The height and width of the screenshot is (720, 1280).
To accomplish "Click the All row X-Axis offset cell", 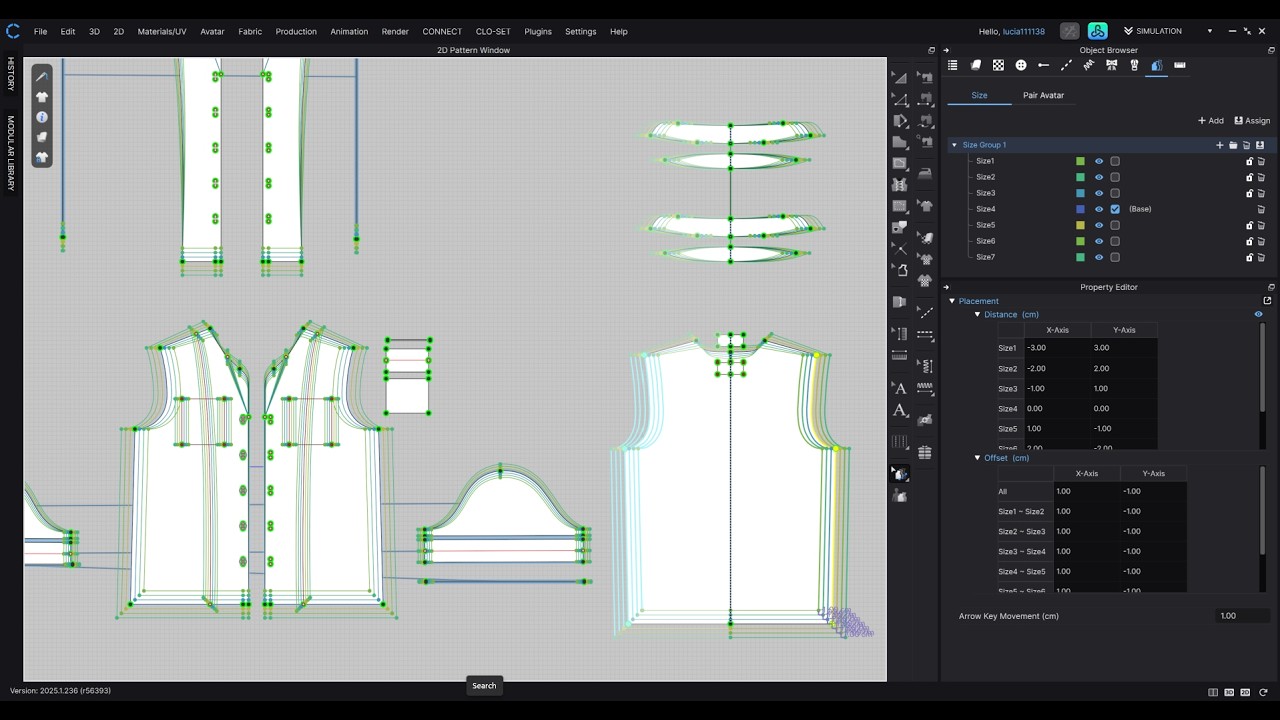I will [1086, 491].
